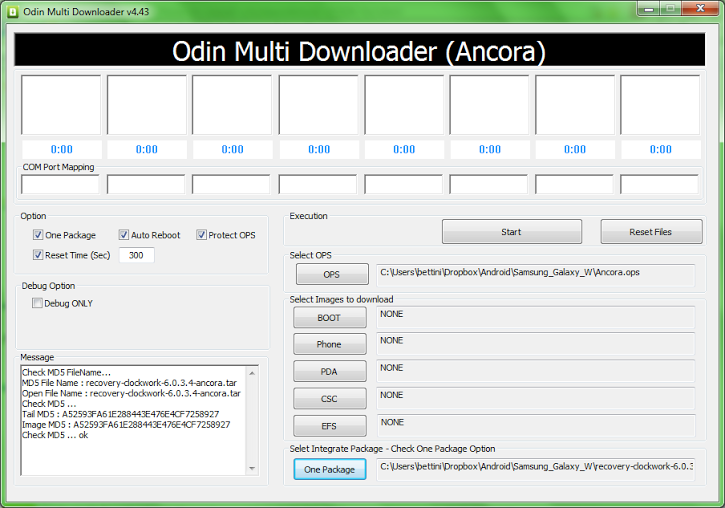This screenshot has height=508, width=725.
Task: Select a Phone image file
Action: tap(329, 344)
